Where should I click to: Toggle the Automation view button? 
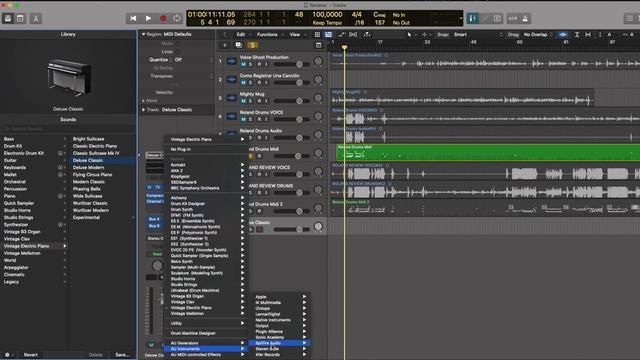pyautogui.click(x=342, y=35)
